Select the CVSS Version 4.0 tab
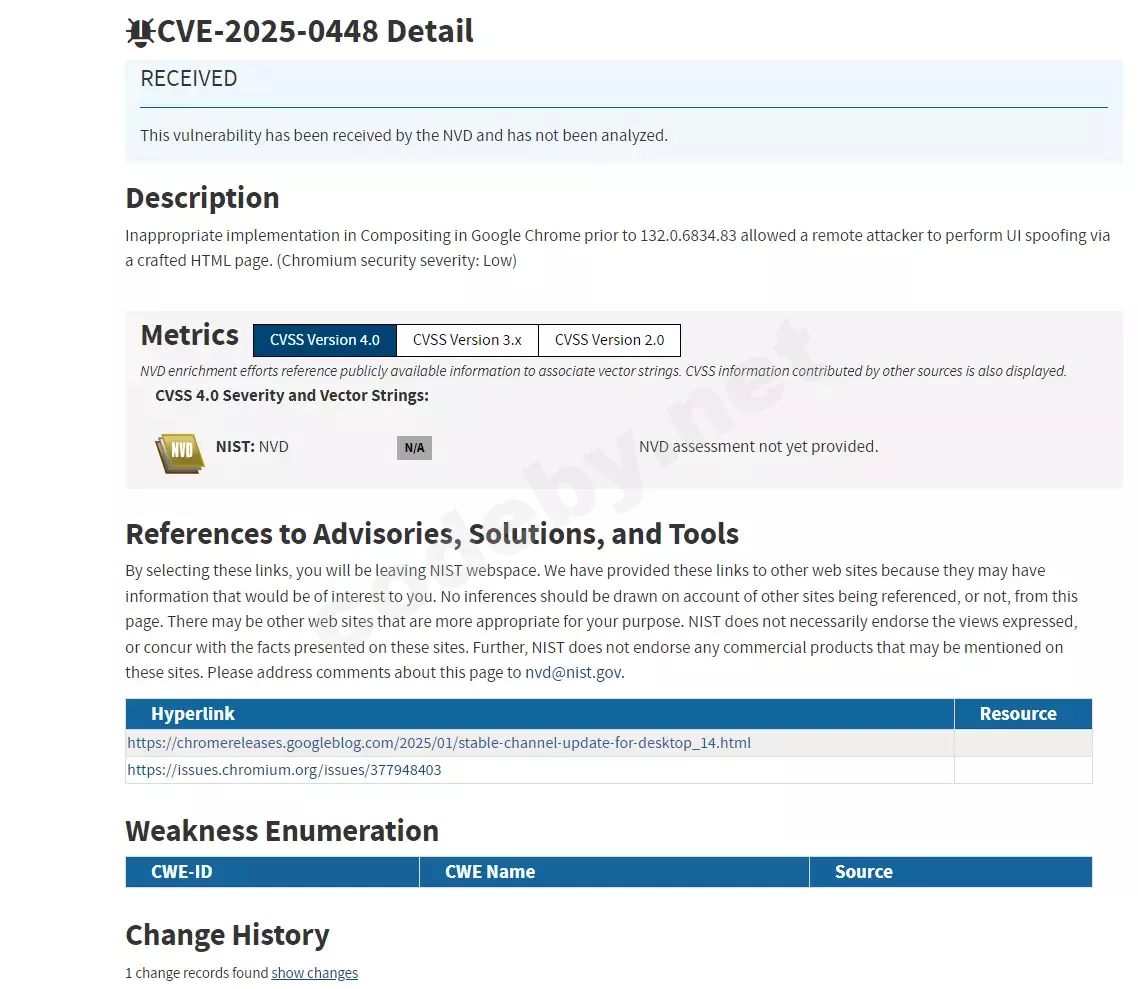 [x=324, y=340]
